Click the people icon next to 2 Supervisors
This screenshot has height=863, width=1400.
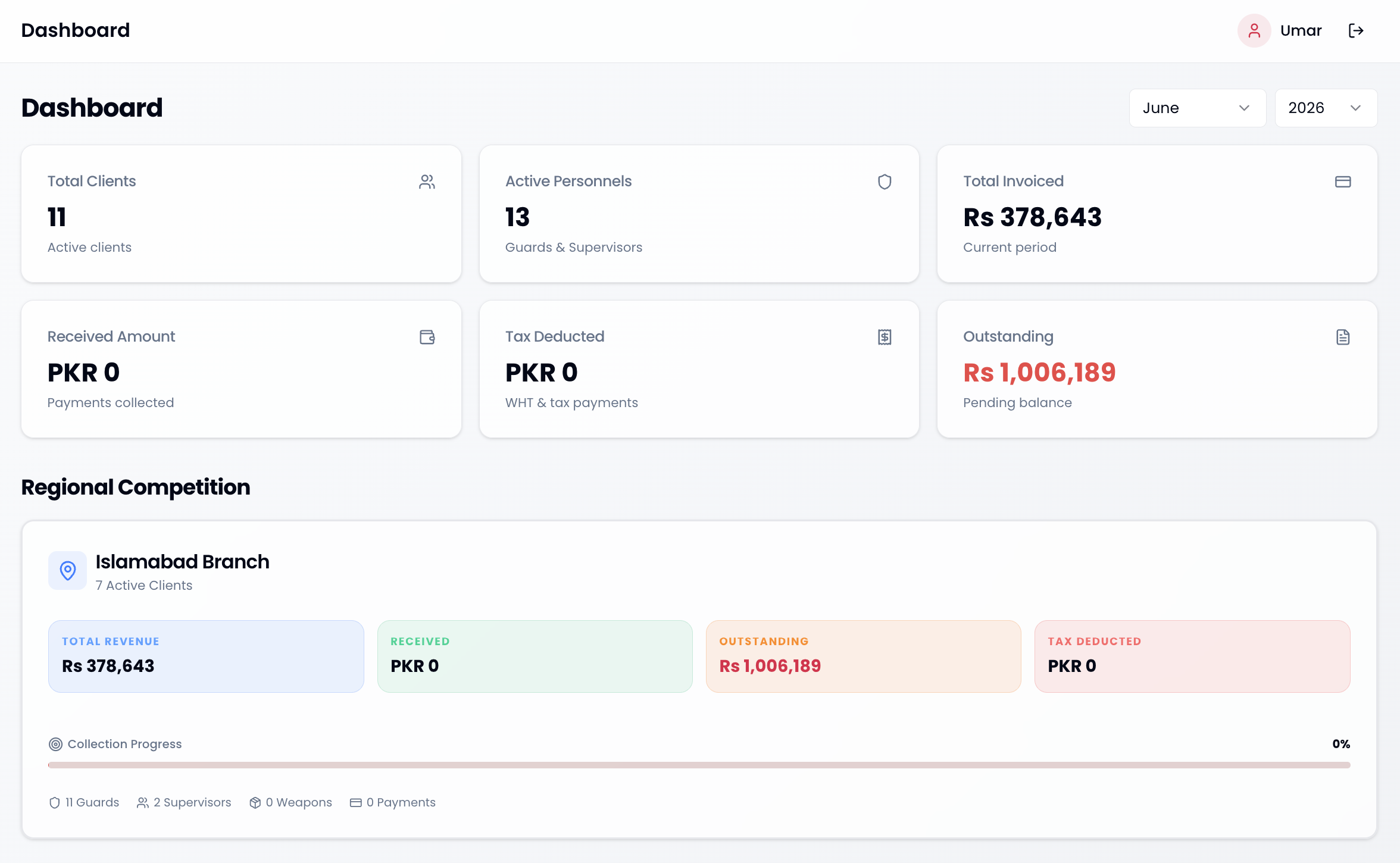pos(143,802)
